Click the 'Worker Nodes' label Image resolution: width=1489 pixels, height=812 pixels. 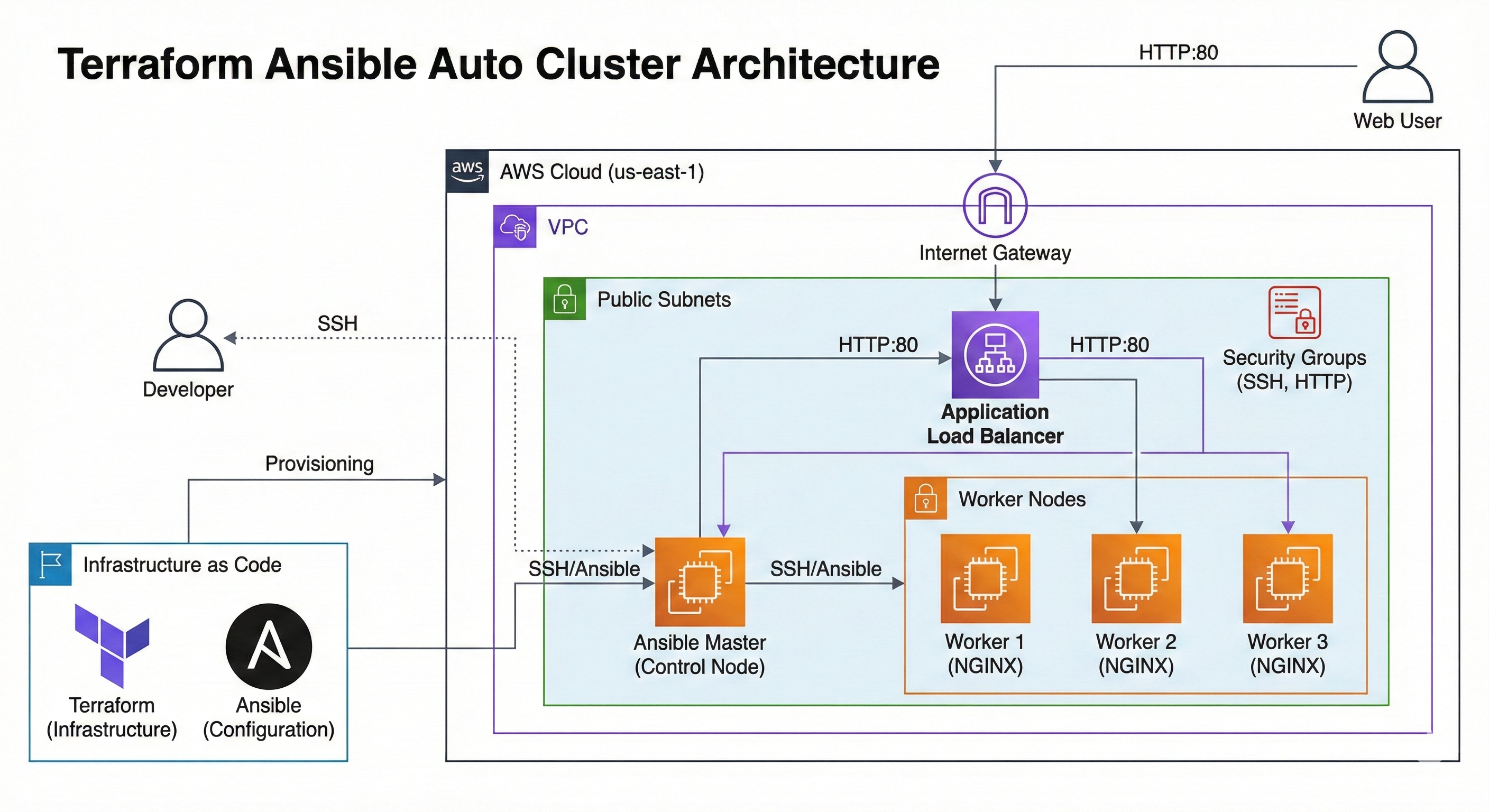1022,499
